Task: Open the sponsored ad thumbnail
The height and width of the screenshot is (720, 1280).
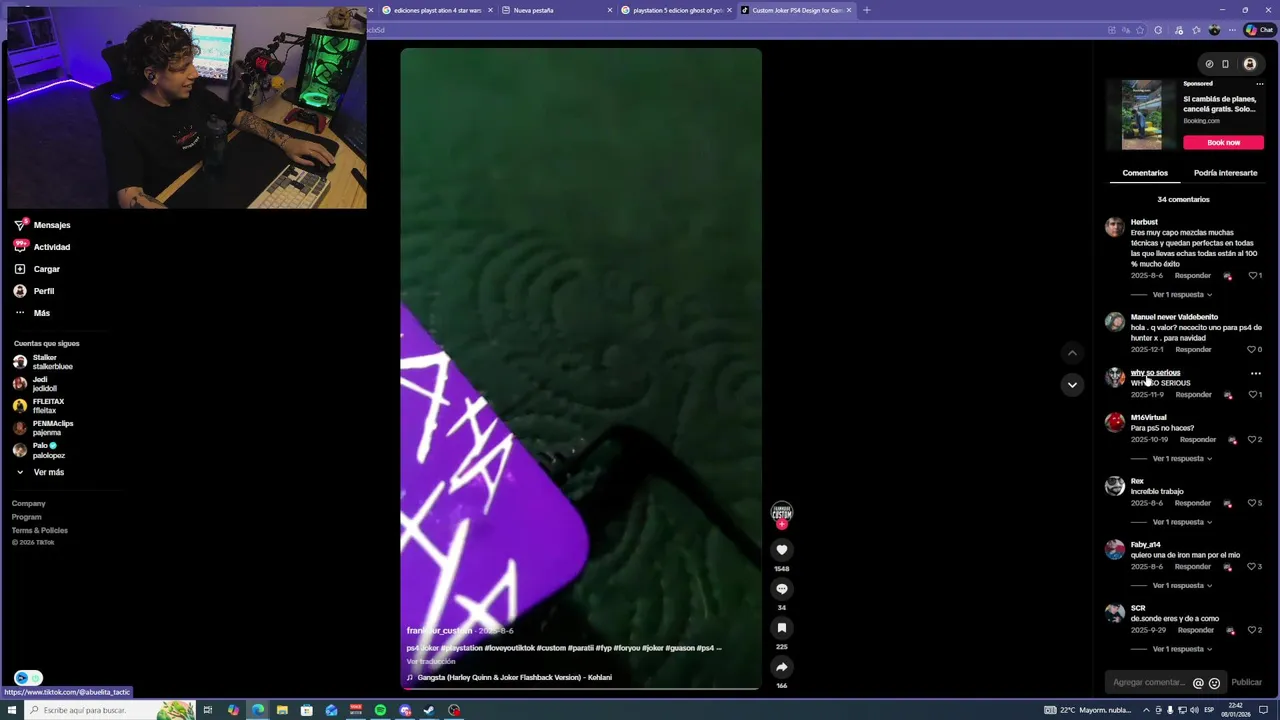Action: (1141, 115)
